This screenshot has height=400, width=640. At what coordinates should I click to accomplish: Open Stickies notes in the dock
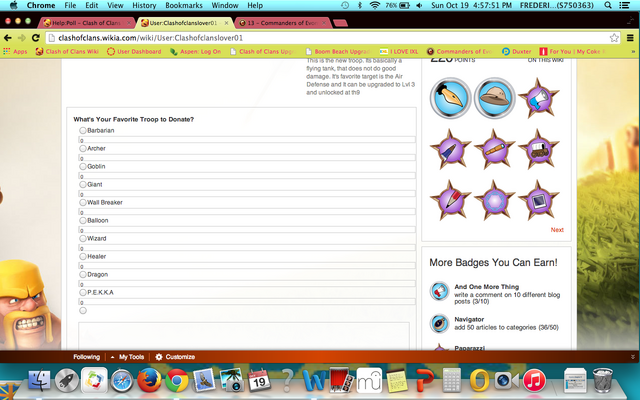(x=397, y=380)
